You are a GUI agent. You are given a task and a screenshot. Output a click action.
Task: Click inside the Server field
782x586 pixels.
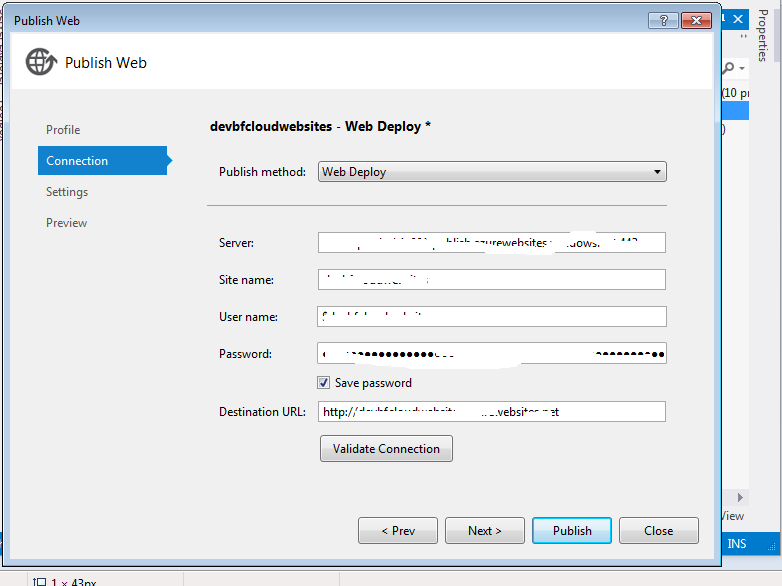[492, 243]
